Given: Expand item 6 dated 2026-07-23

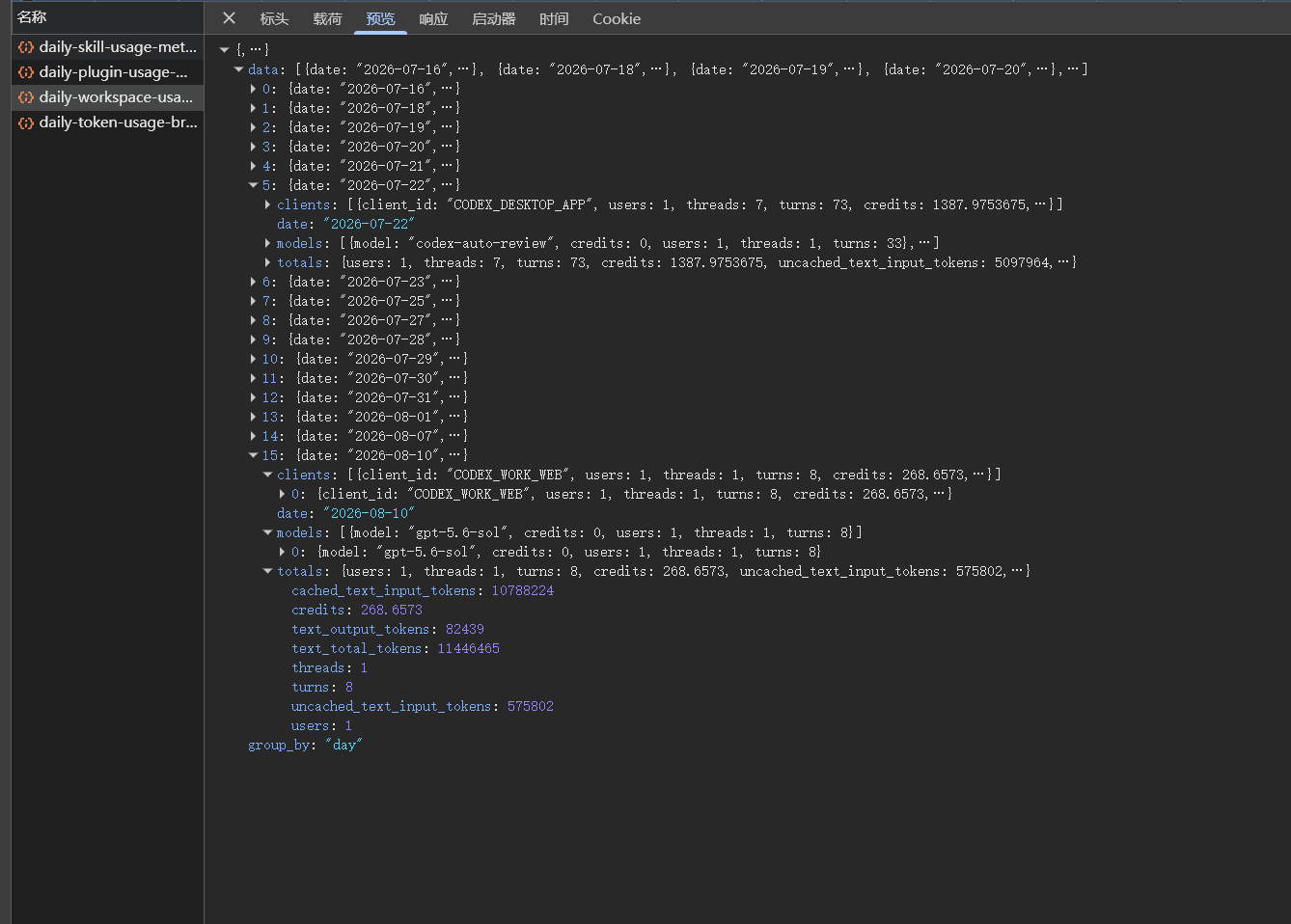Looking at the screenshot, I should (254, 282).
